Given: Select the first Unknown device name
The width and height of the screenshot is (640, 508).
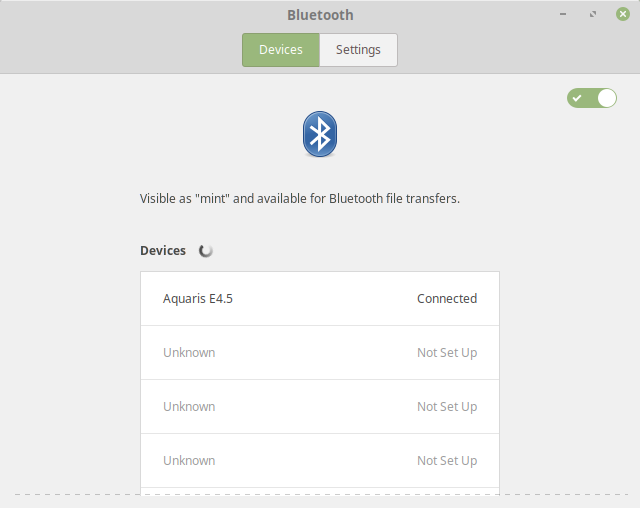Looking at the screenshot, I should pyautogui.click(x=189, y=353).
